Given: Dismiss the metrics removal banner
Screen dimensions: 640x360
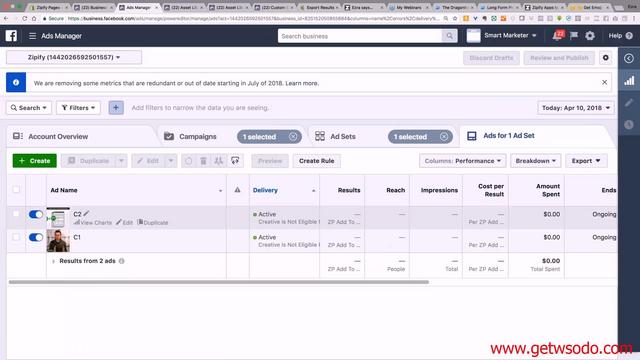Looking at the screenshot, I should [604, 82].
